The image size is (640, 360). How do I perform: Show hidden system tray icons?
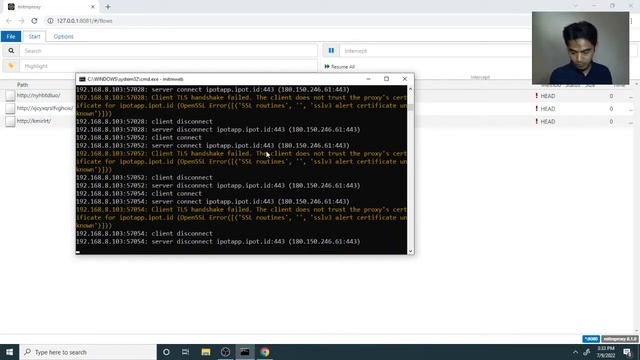click(x=575, y=352)
